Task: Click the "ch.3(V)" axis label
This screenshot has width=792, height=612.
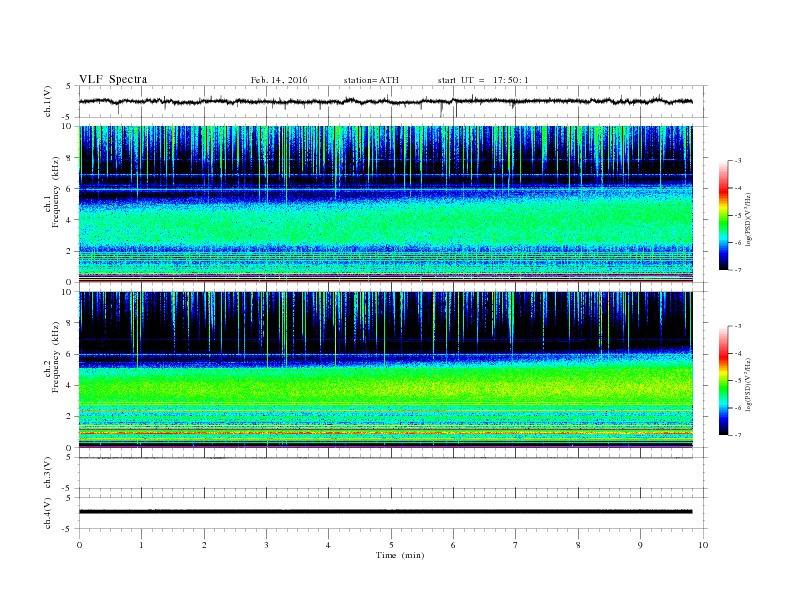Action: [48, 473]
